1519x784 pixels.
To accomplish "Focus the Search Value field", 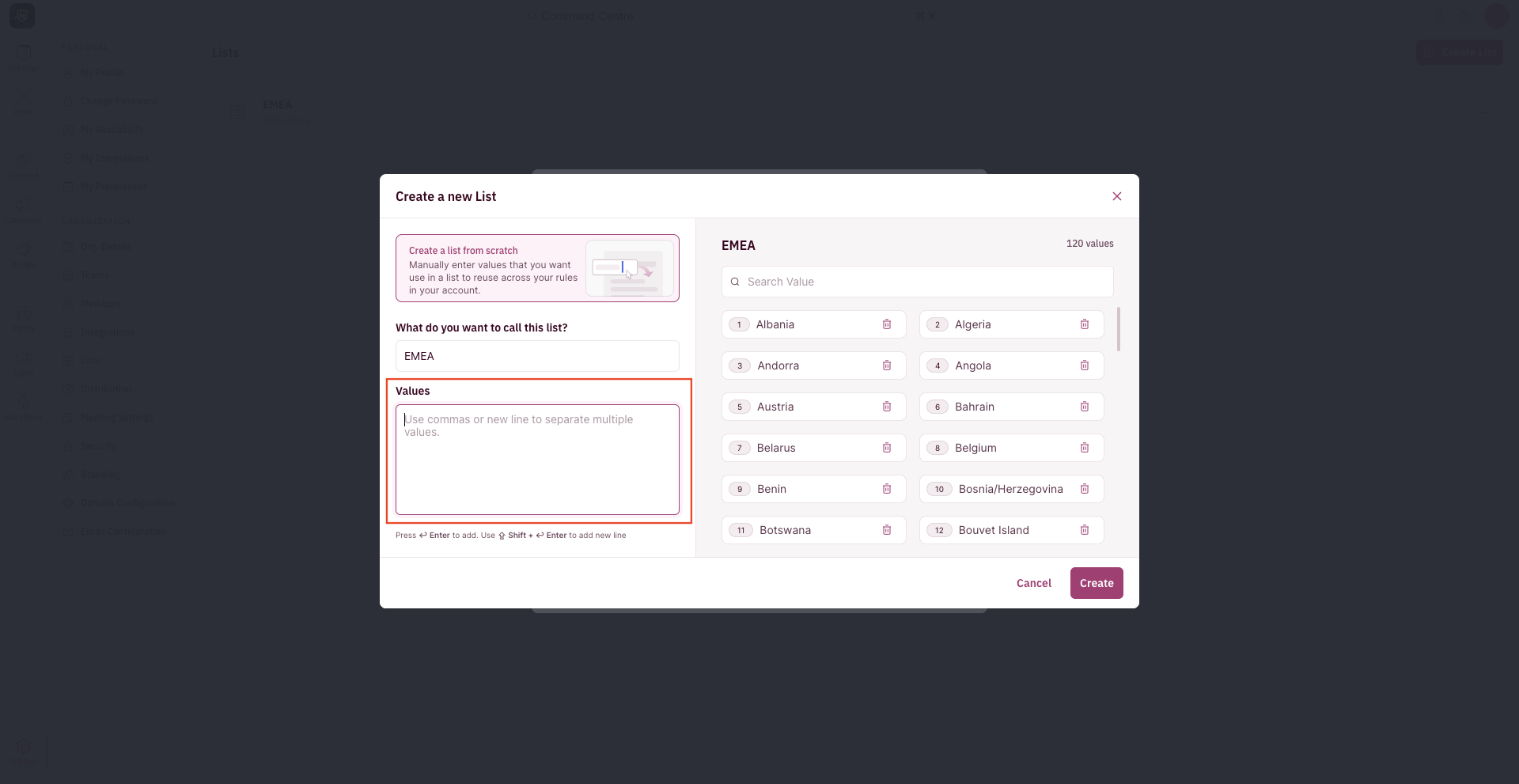I will pyautogui.click(x=918, y=282).
